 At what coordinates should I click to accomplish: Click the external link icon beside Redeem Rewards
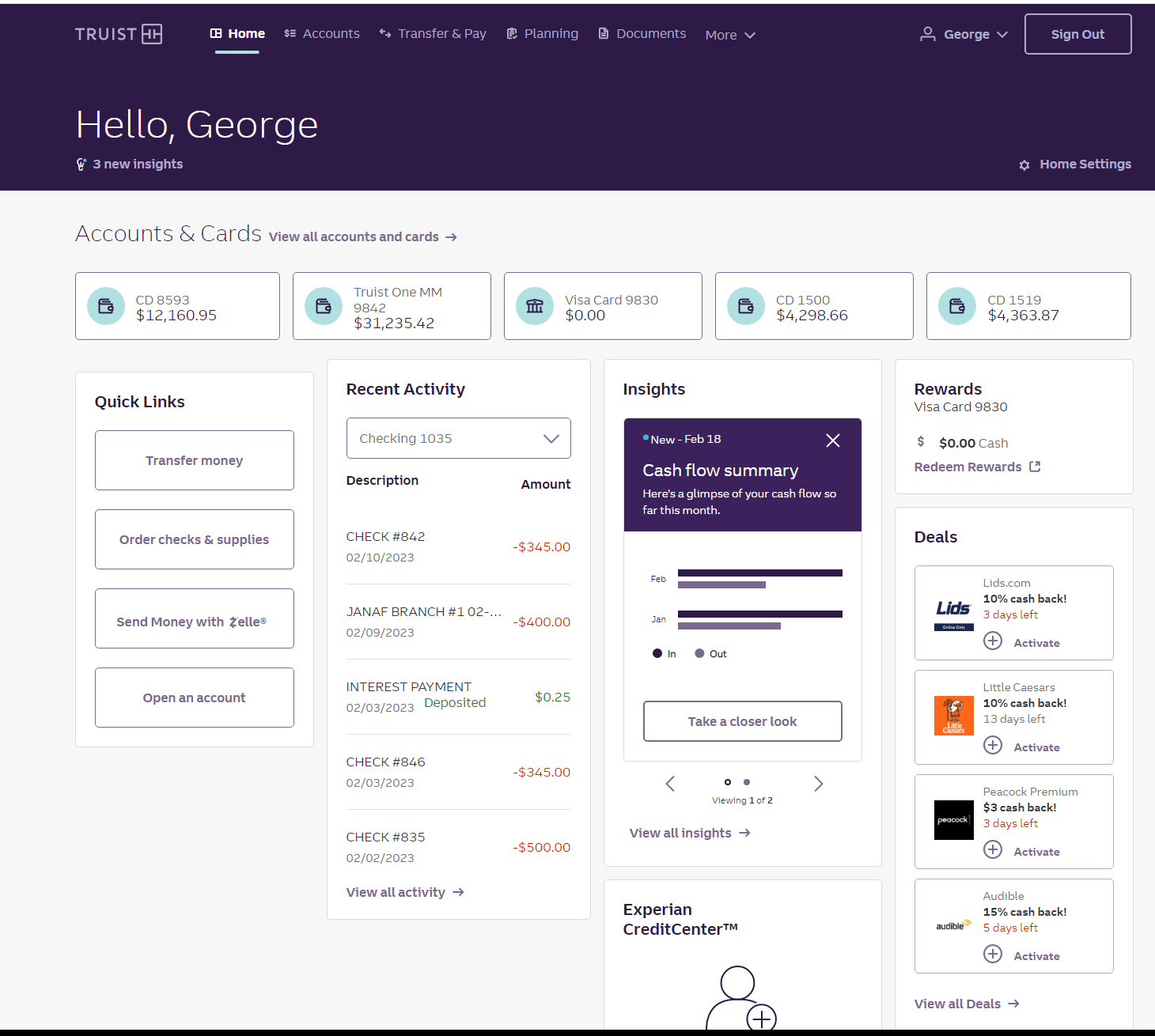click(x=1035, y=467)
